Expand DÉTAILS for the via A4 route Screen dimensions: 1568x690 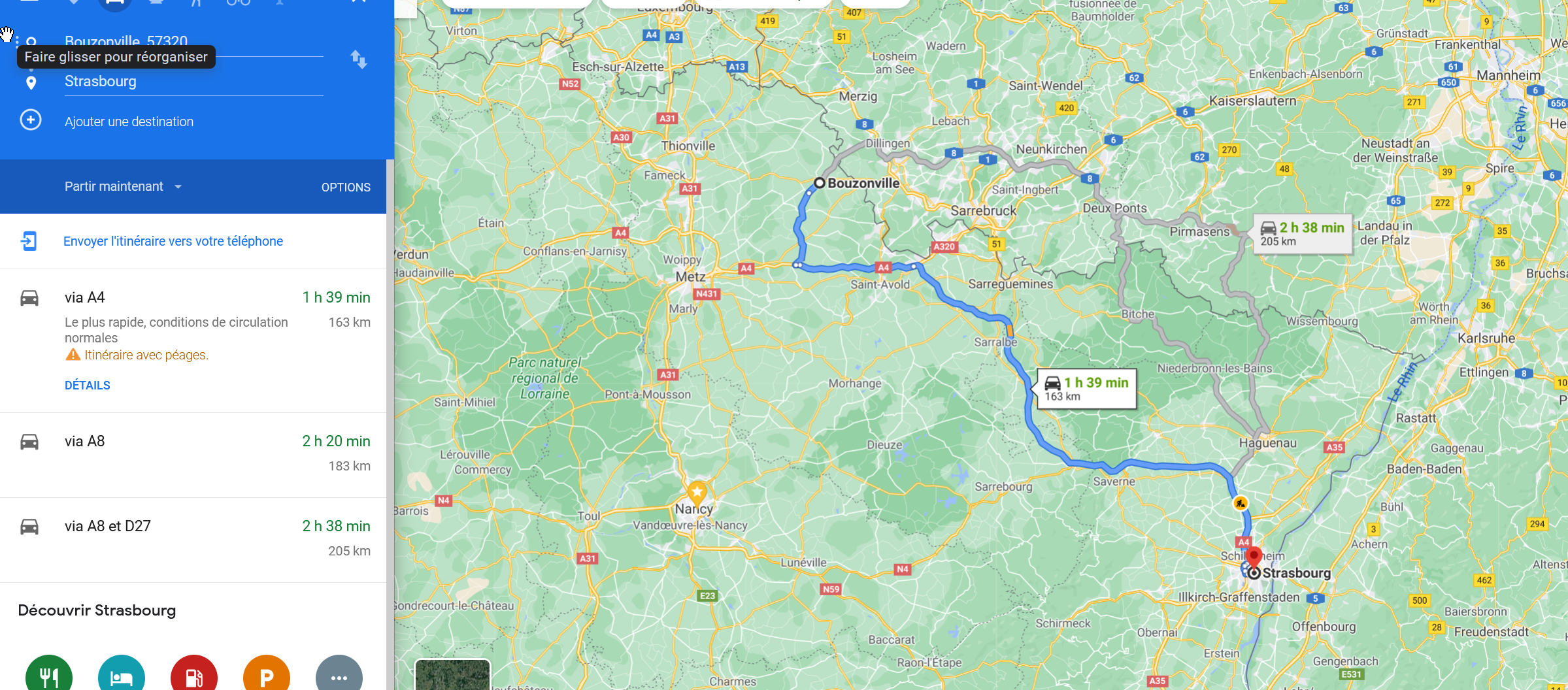tap(88, 386)
